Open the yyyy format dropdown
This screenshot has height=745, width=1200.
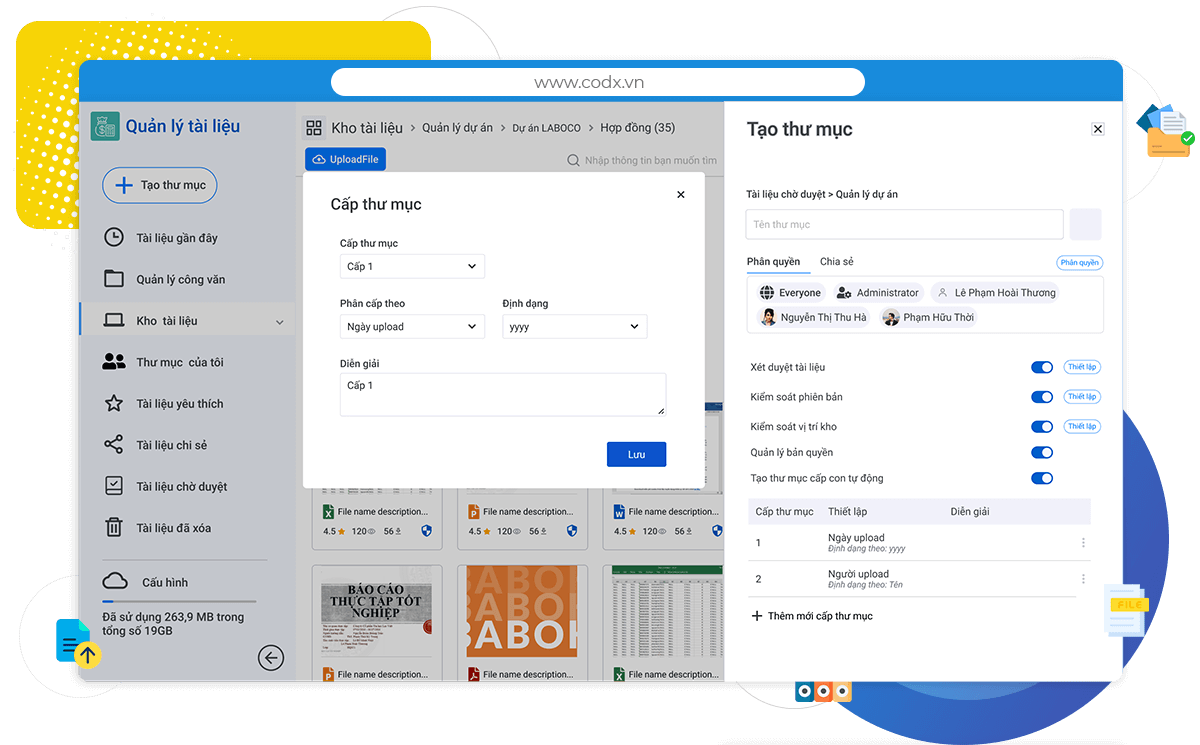[574, 327]
